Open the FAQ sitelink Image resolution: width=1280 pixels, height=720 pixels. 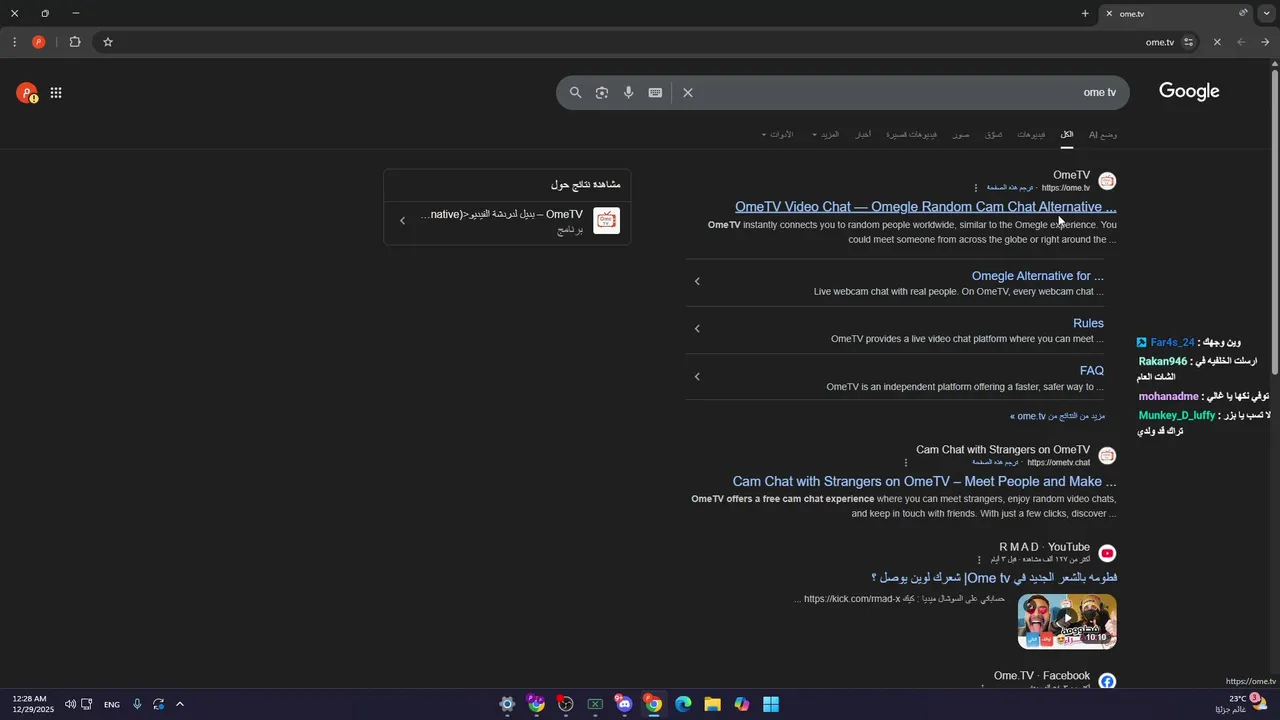[1091, 370]
